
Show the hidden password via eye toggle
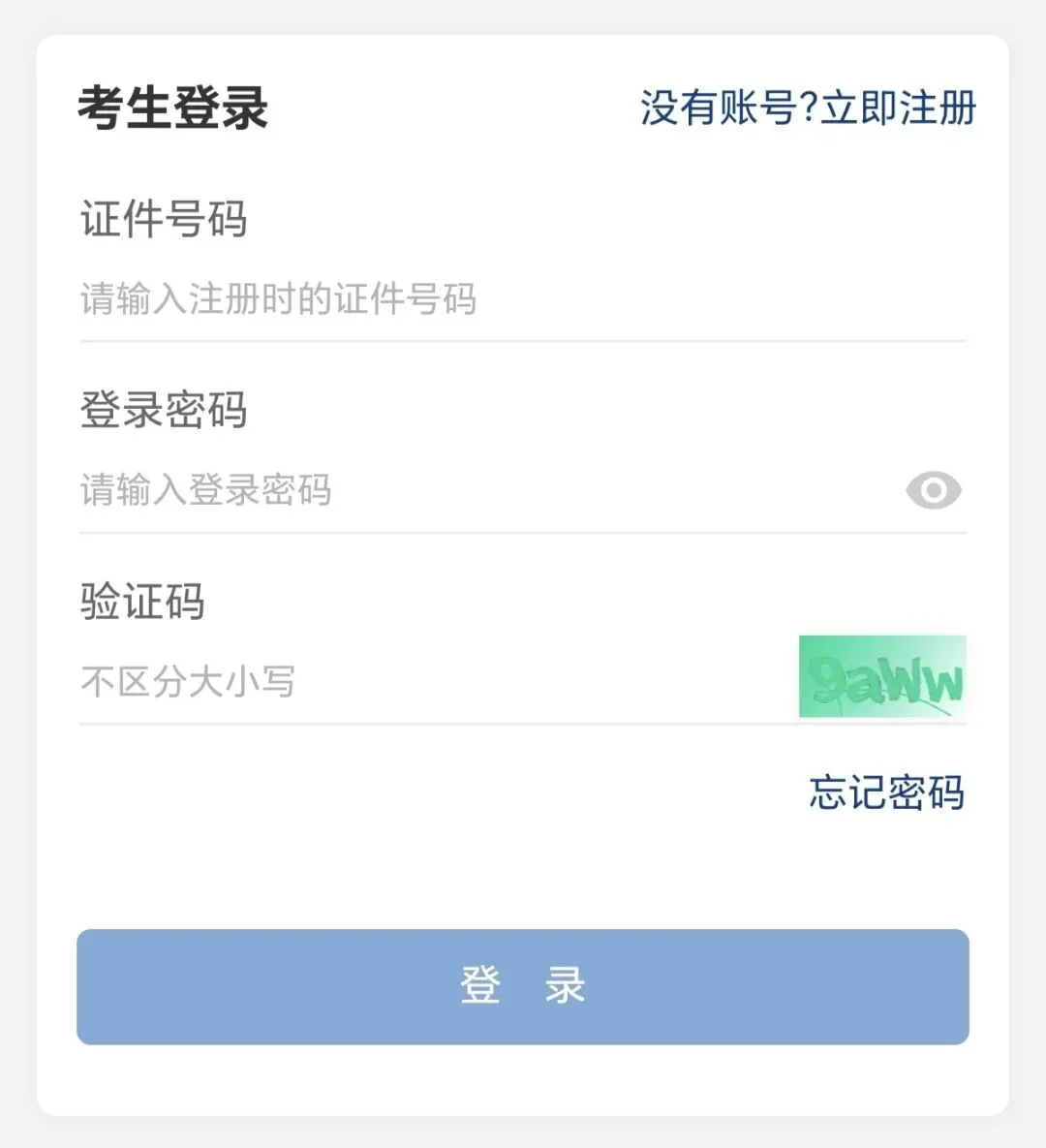(x=934, y=490)
